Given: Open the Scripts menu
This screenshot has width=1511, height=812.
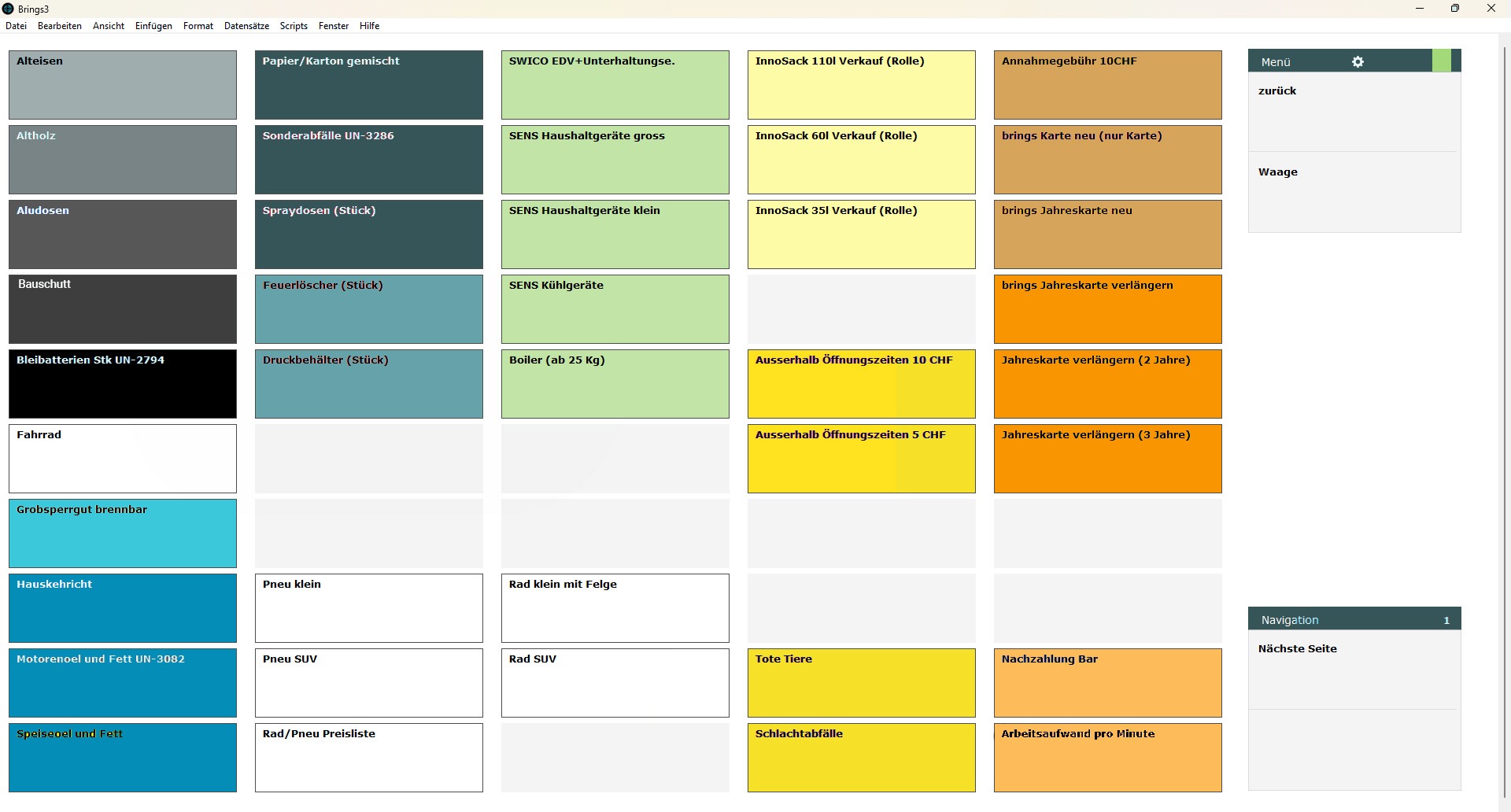Looking at the screenshot, I should (x=294, y=26).
